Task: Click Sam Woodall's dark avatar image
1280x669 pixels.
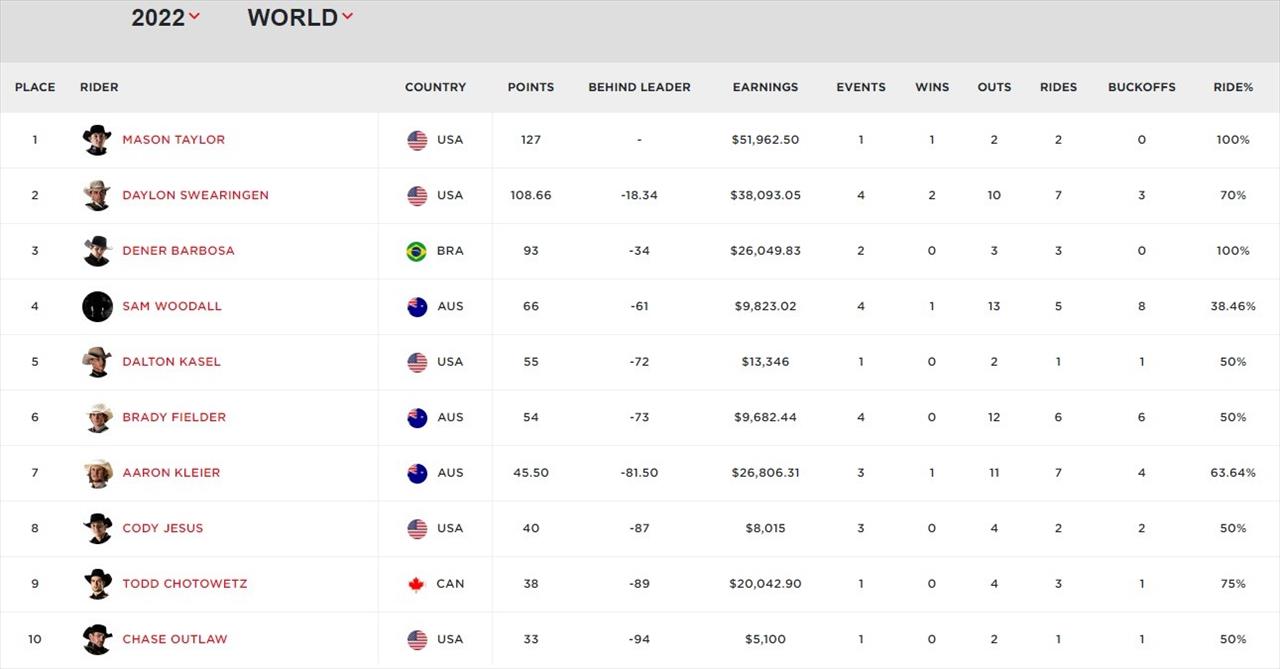Action: tap(97, 307)
